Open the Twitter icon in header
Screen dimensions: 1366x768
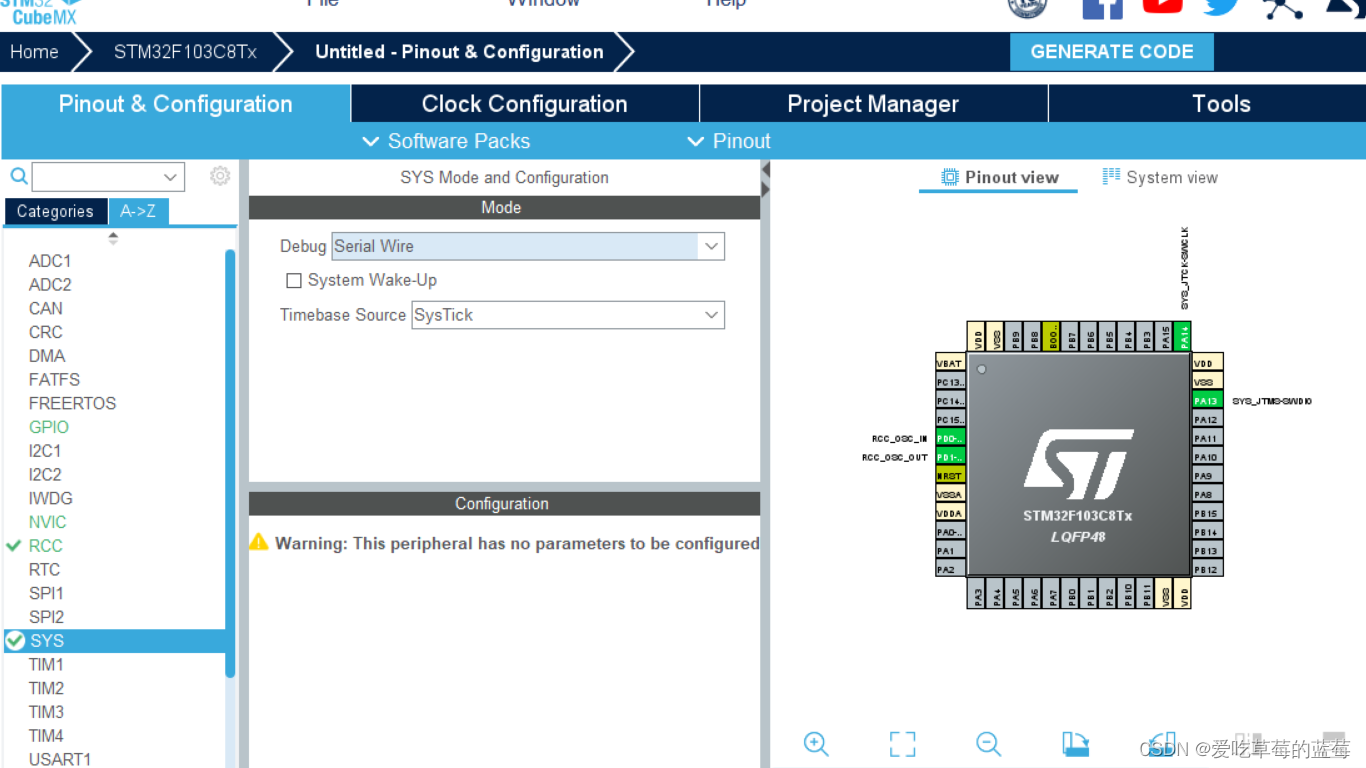(1221, 6)
